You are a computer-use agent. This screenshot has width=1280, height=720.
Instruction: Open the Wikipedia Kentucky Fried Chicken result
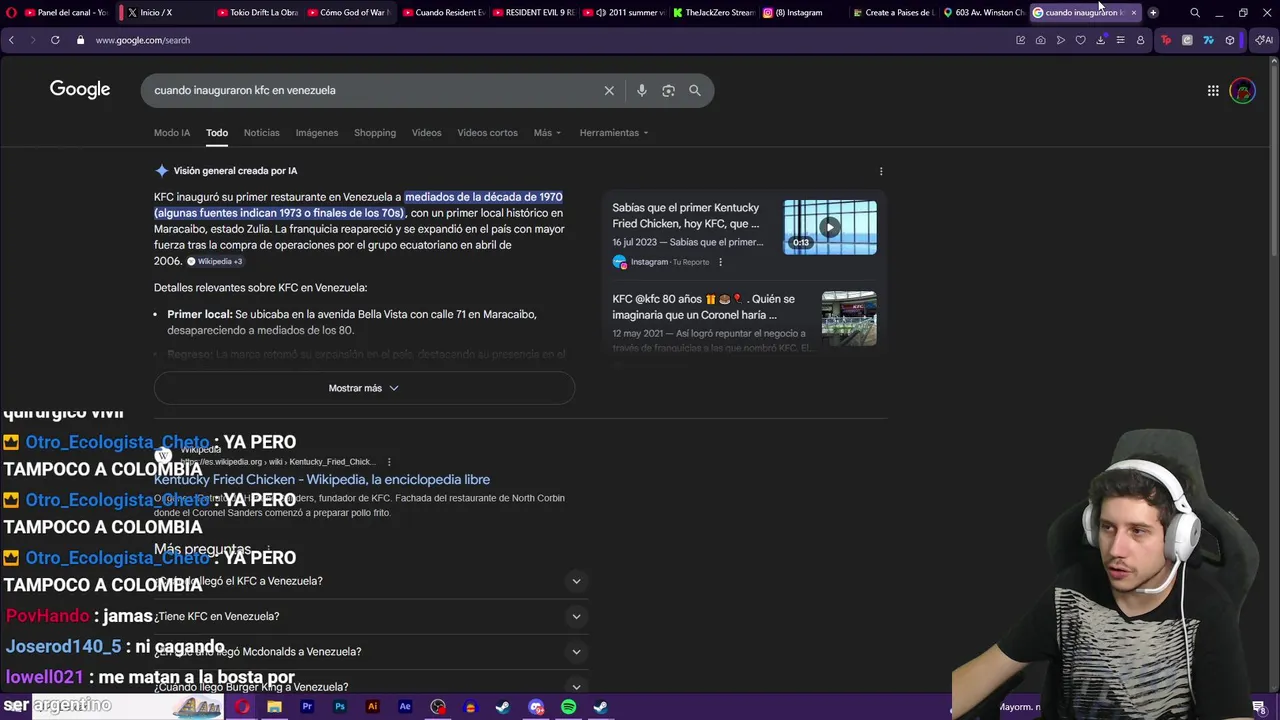pos(322,480)
